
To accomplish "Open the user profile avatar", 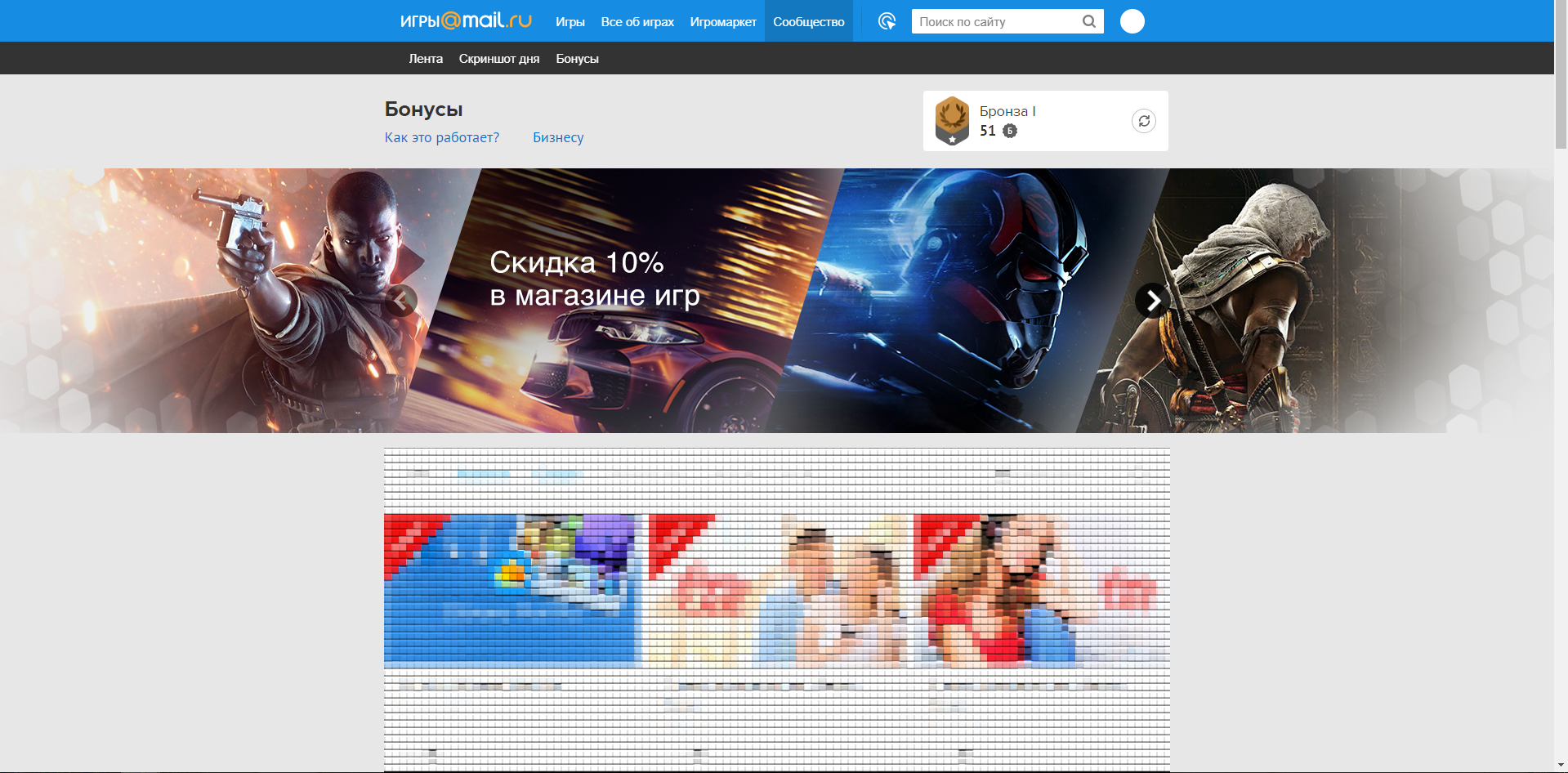I will click(x=1132, y=21).
